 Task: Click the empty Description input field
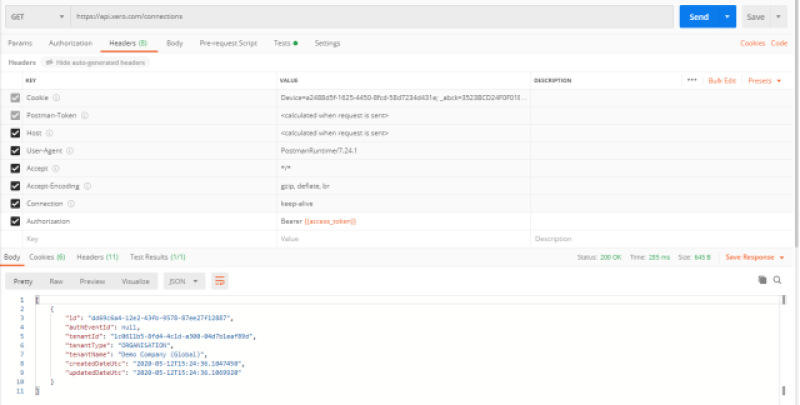click(x=662, y=239)
